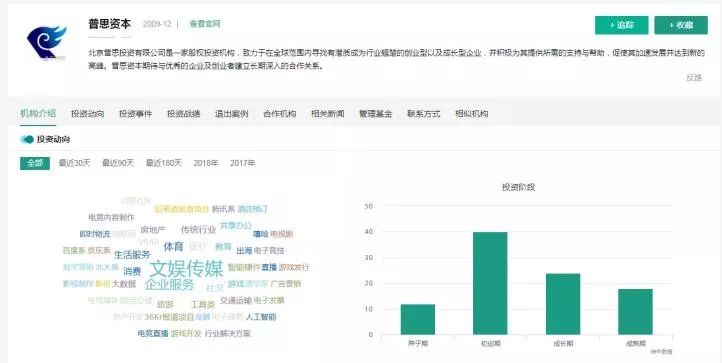Screen dimensions: 722x363
Task: Click the 传统行业 word cloud tag
Action: pyautogui.click(x=198, y=229)
